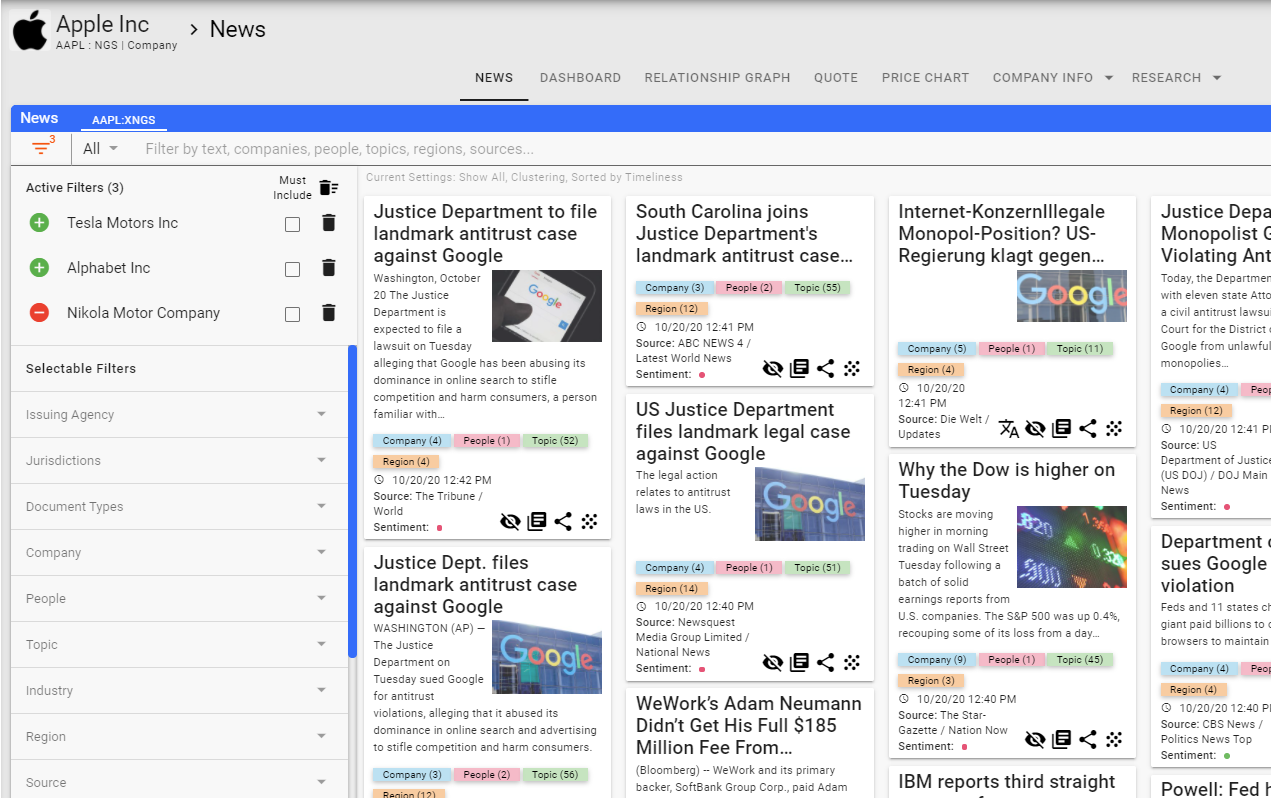Open reader view for Newsquest article
This screenshot has height=798, width=1271.
point(799,662)
